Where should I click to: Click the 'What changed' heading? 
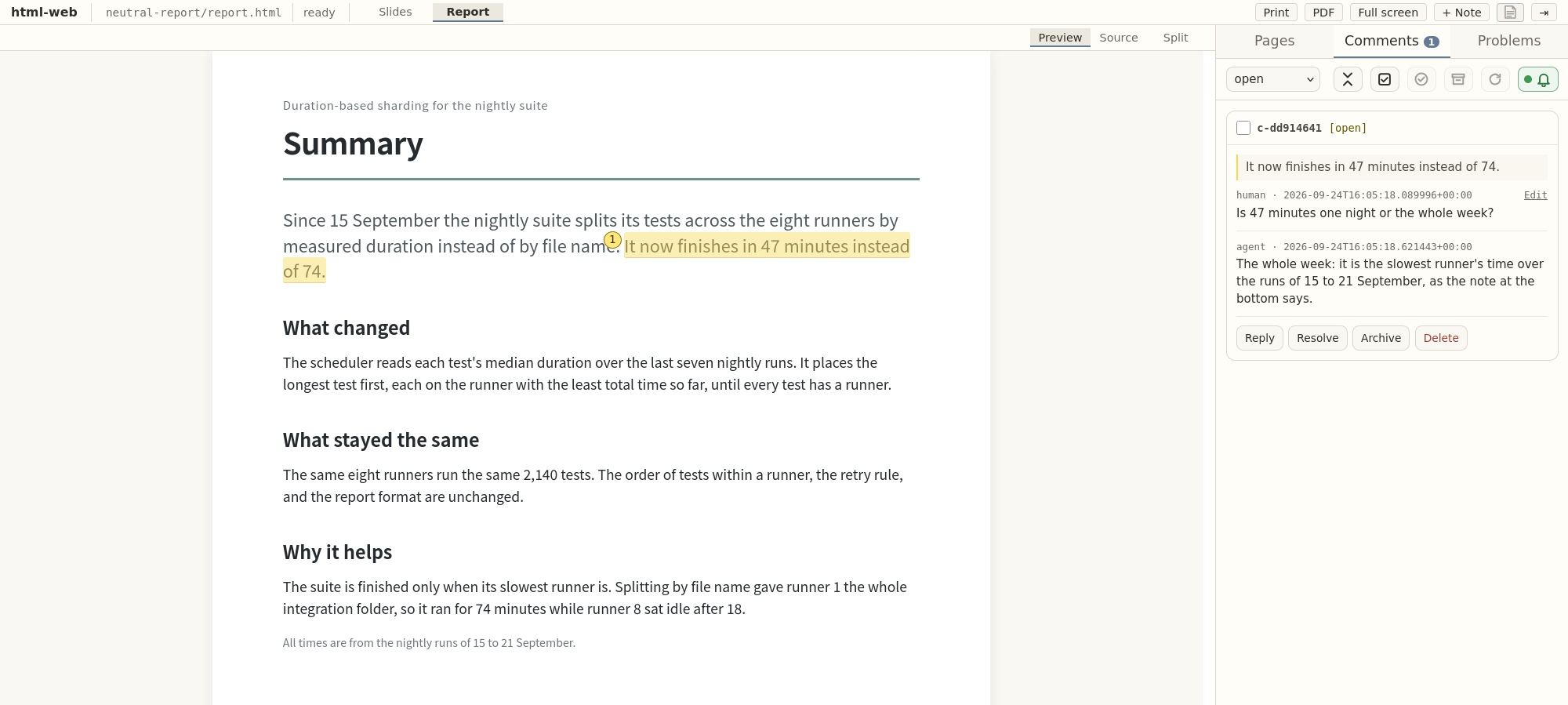click(x=347, y=328)
